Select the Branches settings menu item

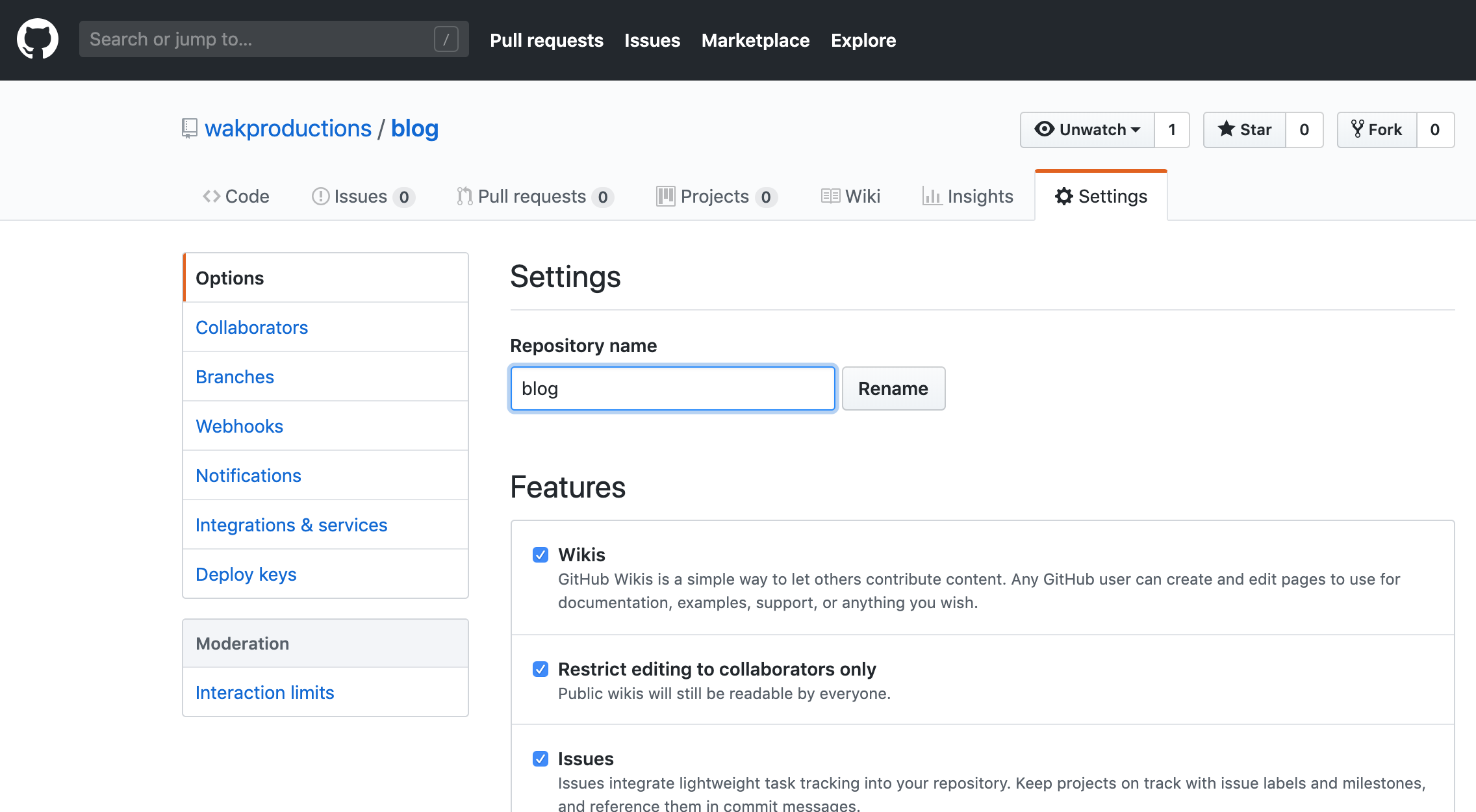[x=235, y=376]
